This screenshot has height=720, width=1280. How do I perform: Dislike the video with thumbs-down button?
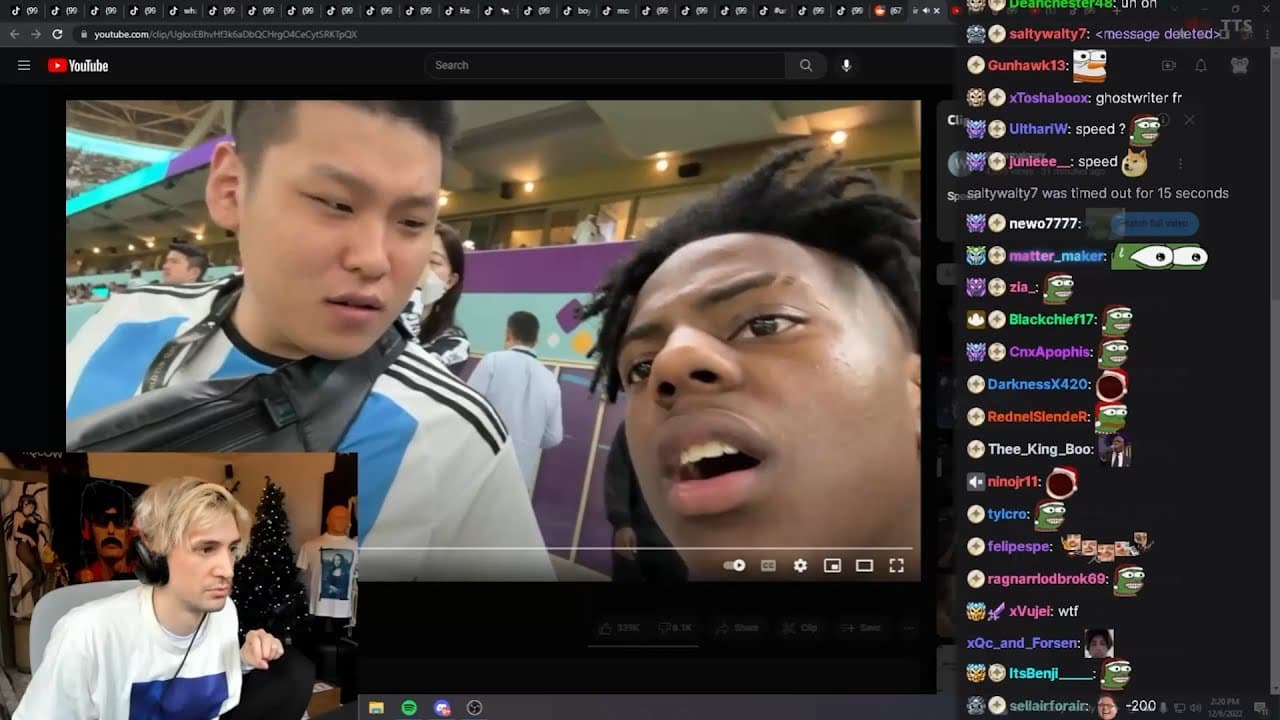point(674,628)
